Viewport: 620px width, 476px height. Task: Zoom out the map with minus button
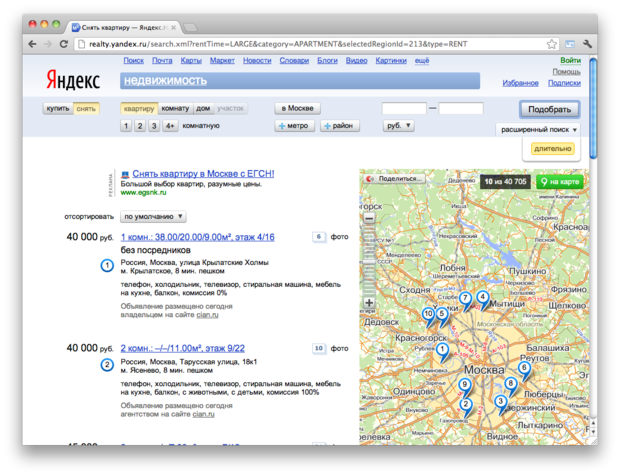[369, 218]
